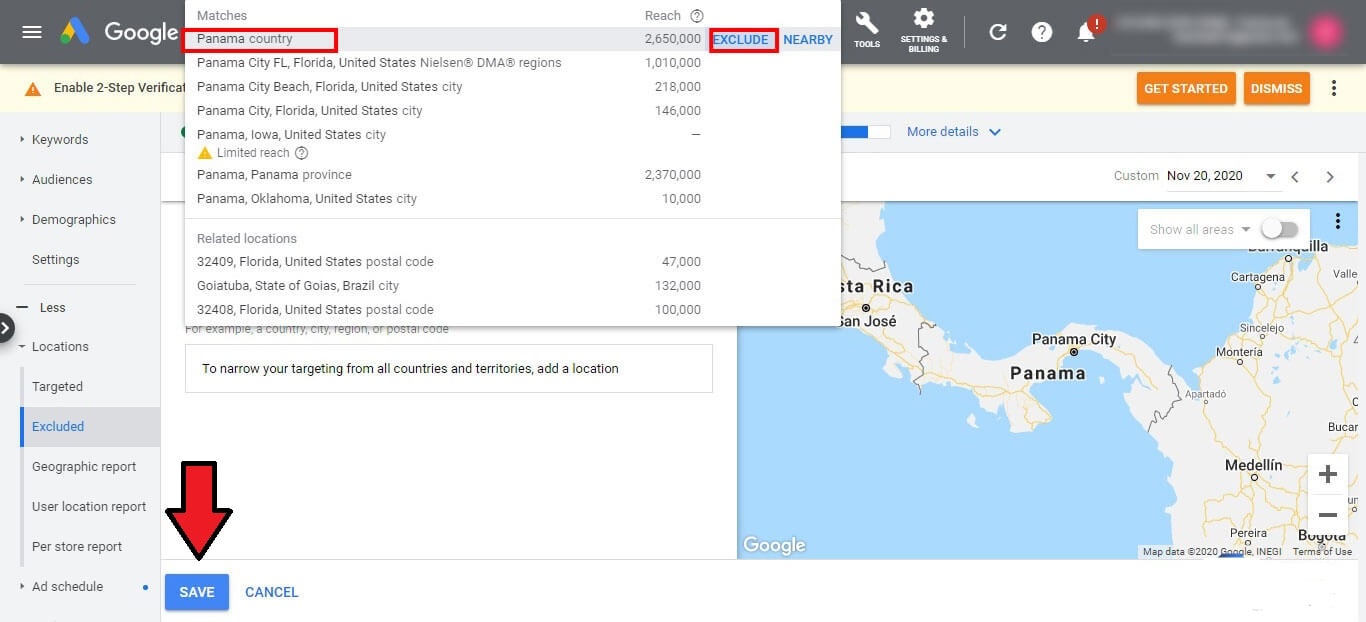This screenshot has height=622, width=1366.
Task: Click the refresh icon in header
Action: (x=997, y=32)
